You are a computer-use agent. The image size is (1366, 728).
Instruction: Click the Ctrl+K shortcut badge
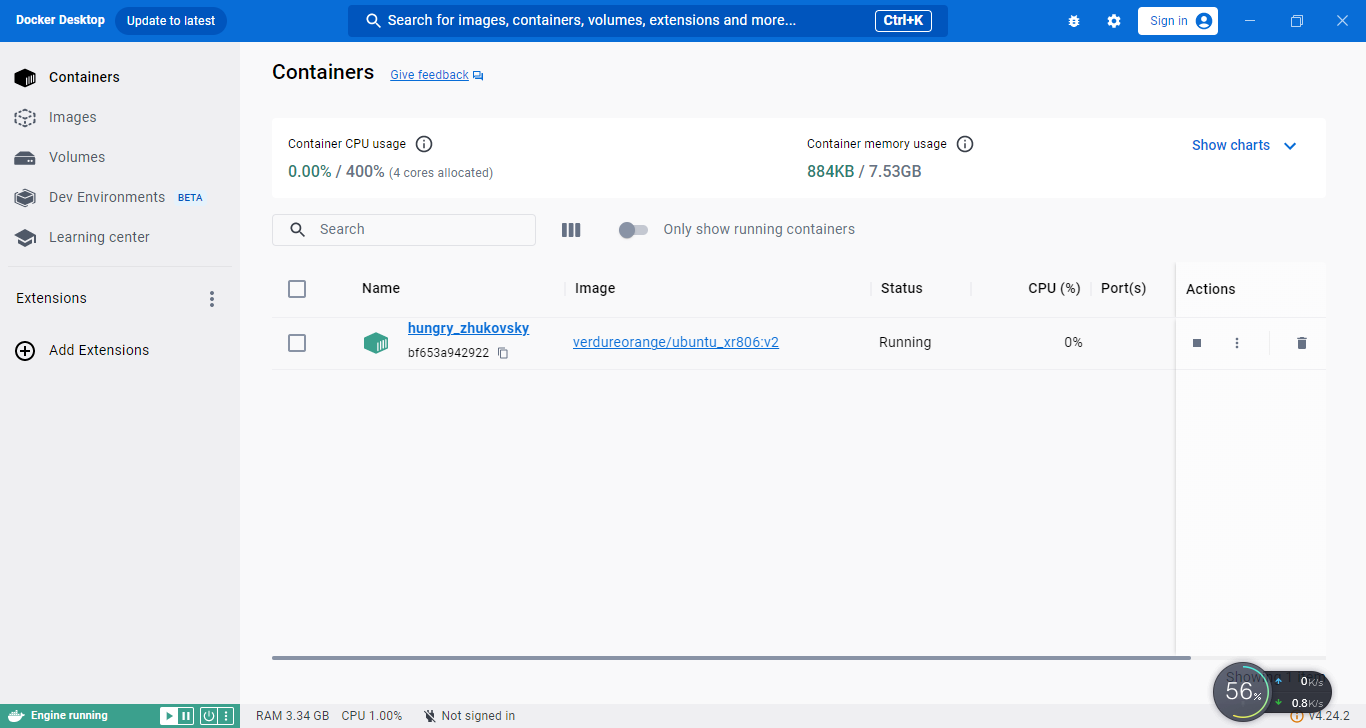903,21
